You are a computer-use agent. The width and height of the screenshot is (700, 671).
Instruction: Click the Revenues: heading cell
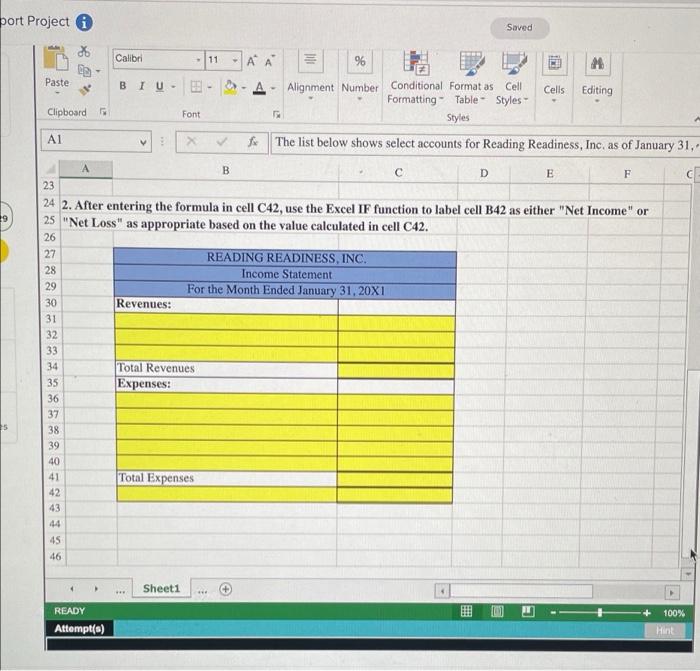click(x=226, y=304)
